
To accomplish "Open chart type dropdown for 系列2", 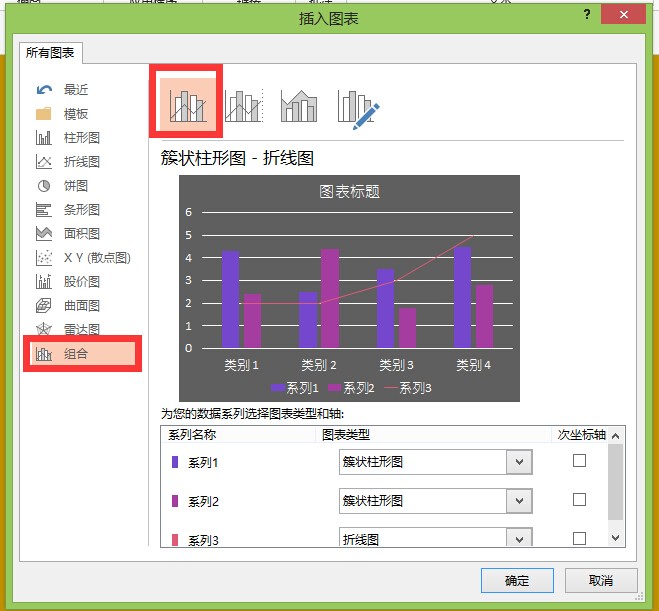I will tap(519, 501).
